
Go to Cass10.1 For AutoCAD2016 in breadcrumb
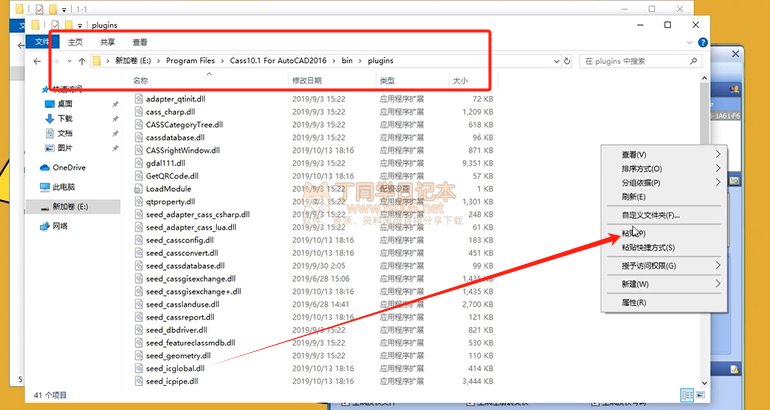pyautogui.click(x=278, y=61)
